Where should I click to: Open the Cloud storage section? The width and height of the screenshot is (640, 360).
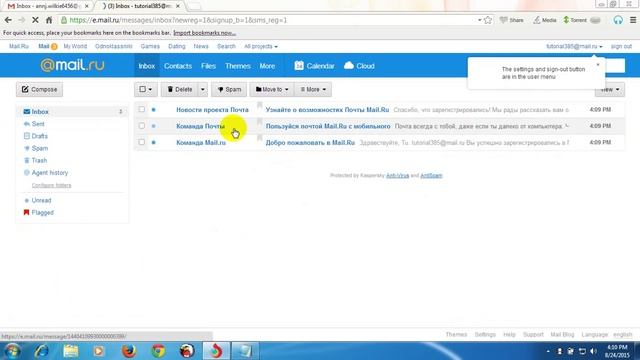click(x=359, y=66)
